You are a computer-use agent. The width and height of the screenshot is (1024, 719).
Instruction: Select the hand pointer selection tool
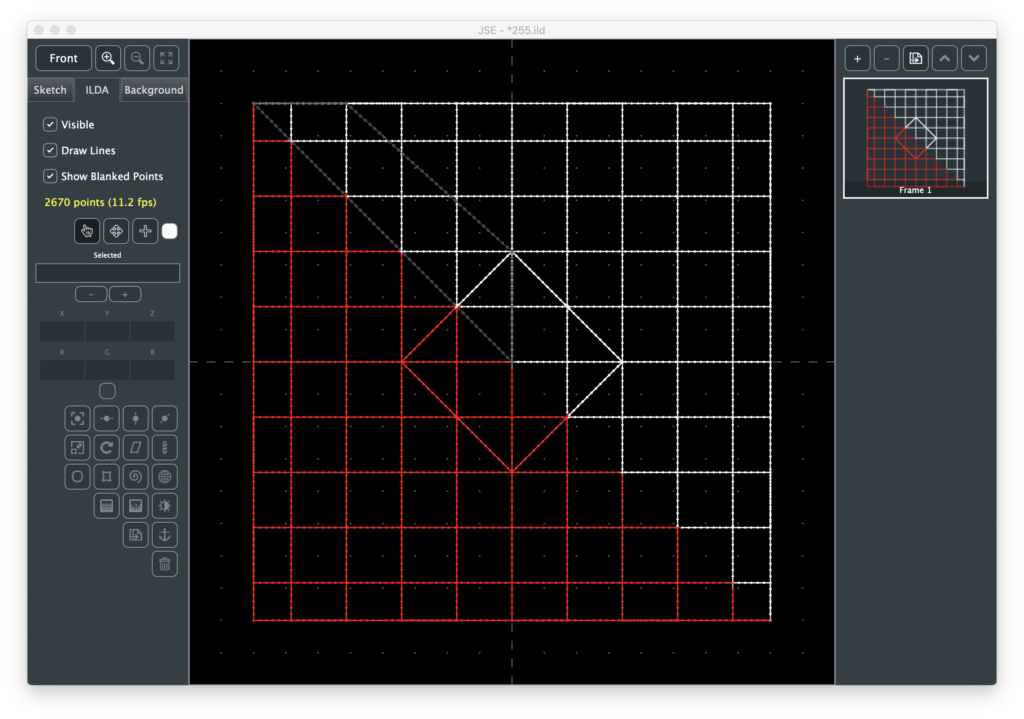(87, 231)
